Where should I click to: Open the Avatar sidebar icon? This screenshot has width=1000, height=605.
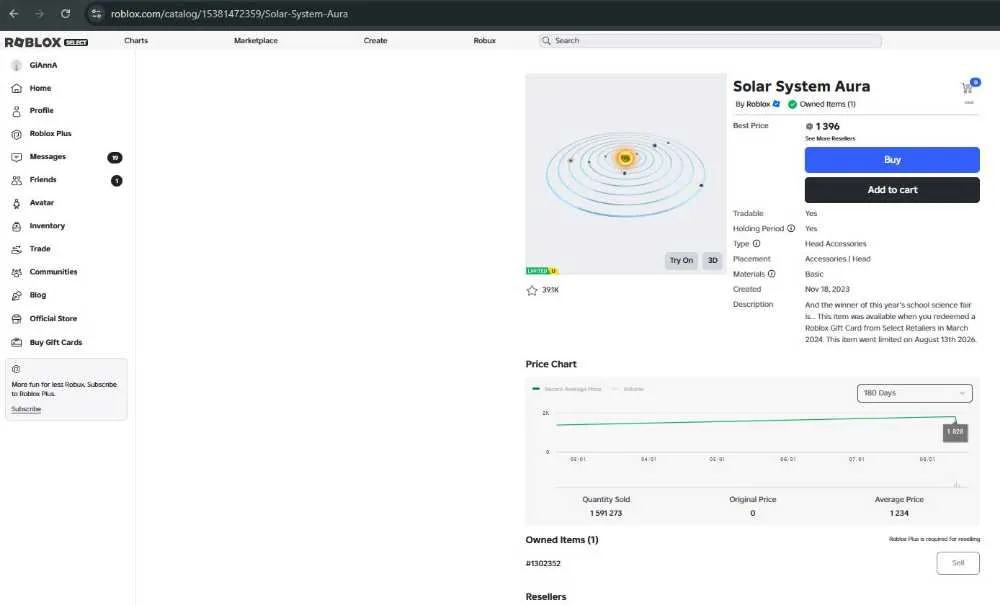point(17,203)
